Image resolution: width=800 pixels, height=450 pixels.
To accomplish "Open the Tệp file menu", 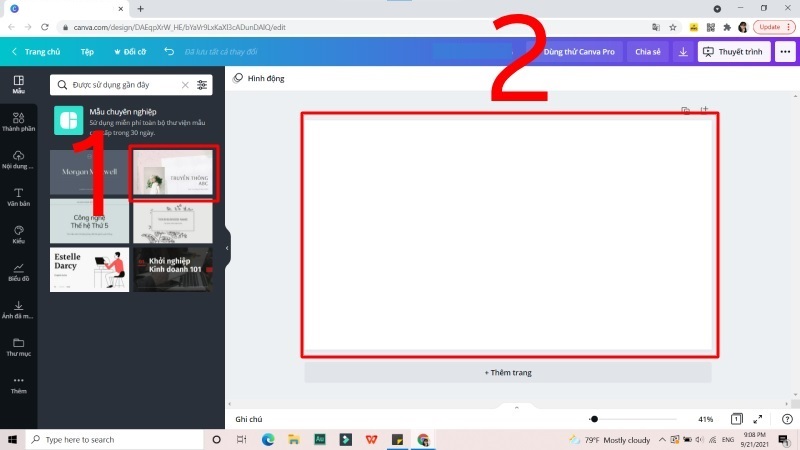I will pos(87,51).
